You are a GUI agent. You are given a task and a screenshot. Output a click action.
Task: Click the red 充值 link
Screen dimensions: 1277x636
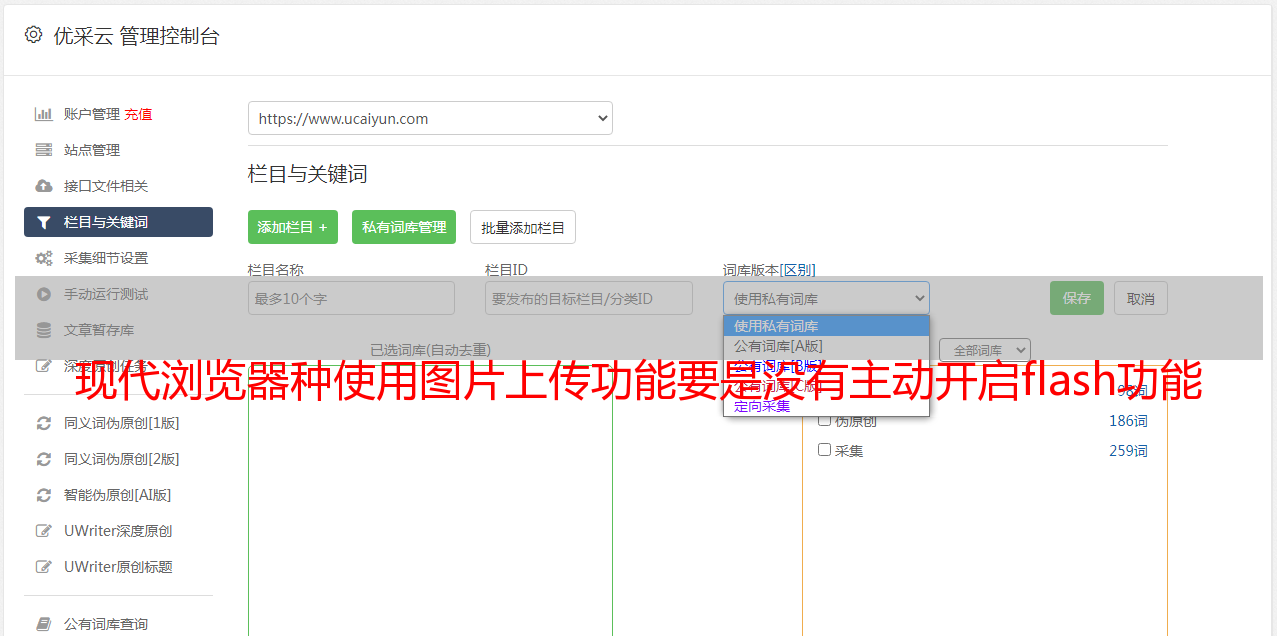139,114
